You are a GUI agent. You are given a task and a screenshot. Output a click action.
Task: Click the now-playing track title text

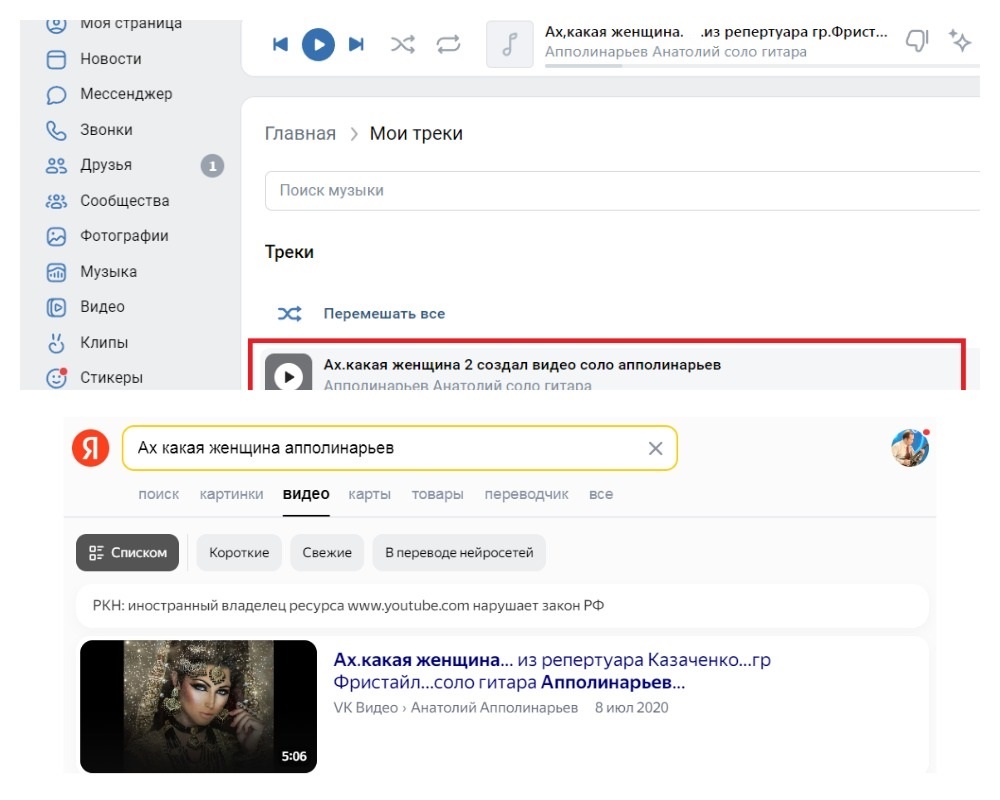pyautogui.click(x=716, y=33)
